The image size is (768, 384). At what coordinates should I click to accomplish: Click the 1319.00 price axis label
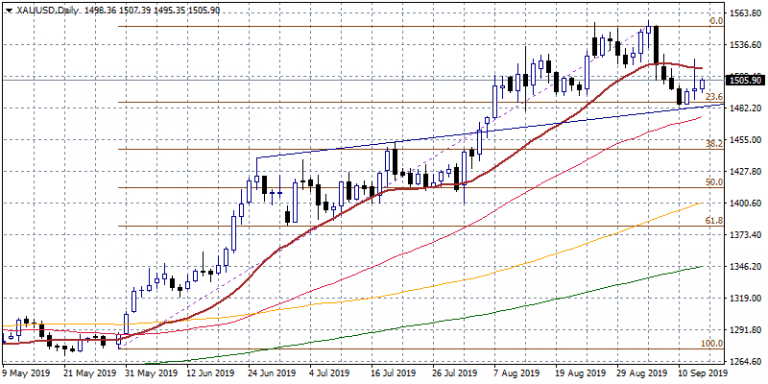(x=745, y=298)
